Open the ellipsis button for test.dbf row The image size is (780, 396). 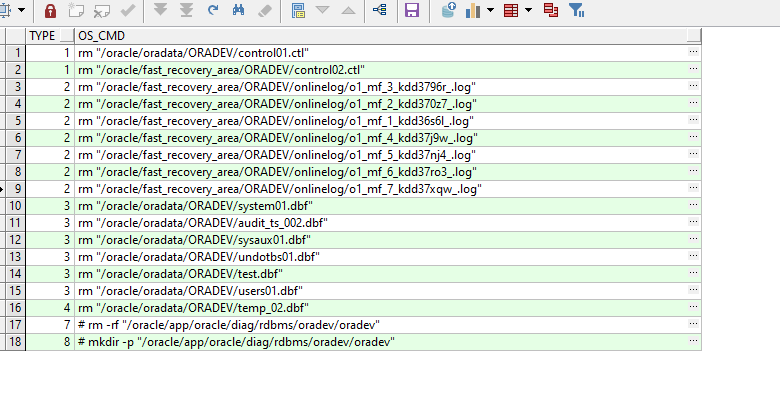point(693,273)
